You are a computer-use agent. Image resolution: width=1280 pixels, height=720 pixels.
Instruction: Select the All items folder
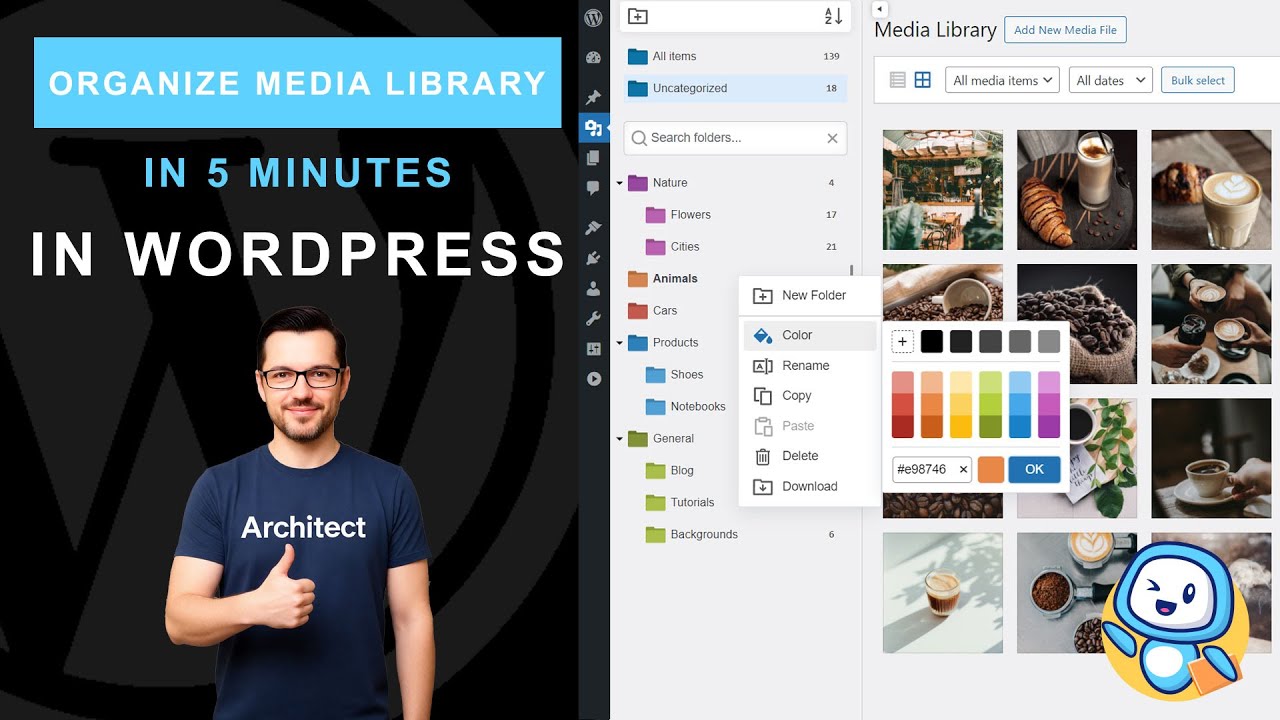(735, 56)
